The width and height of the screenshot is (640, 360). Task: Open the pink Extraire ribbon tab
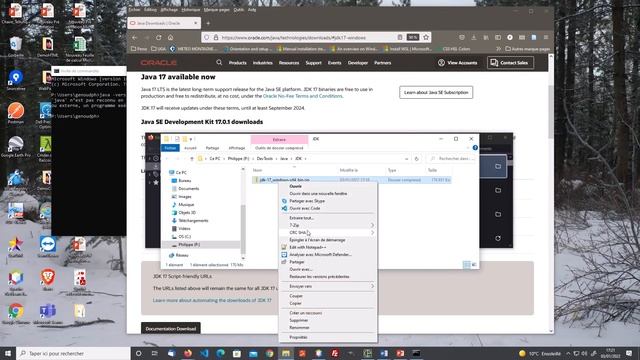point(279,140)
